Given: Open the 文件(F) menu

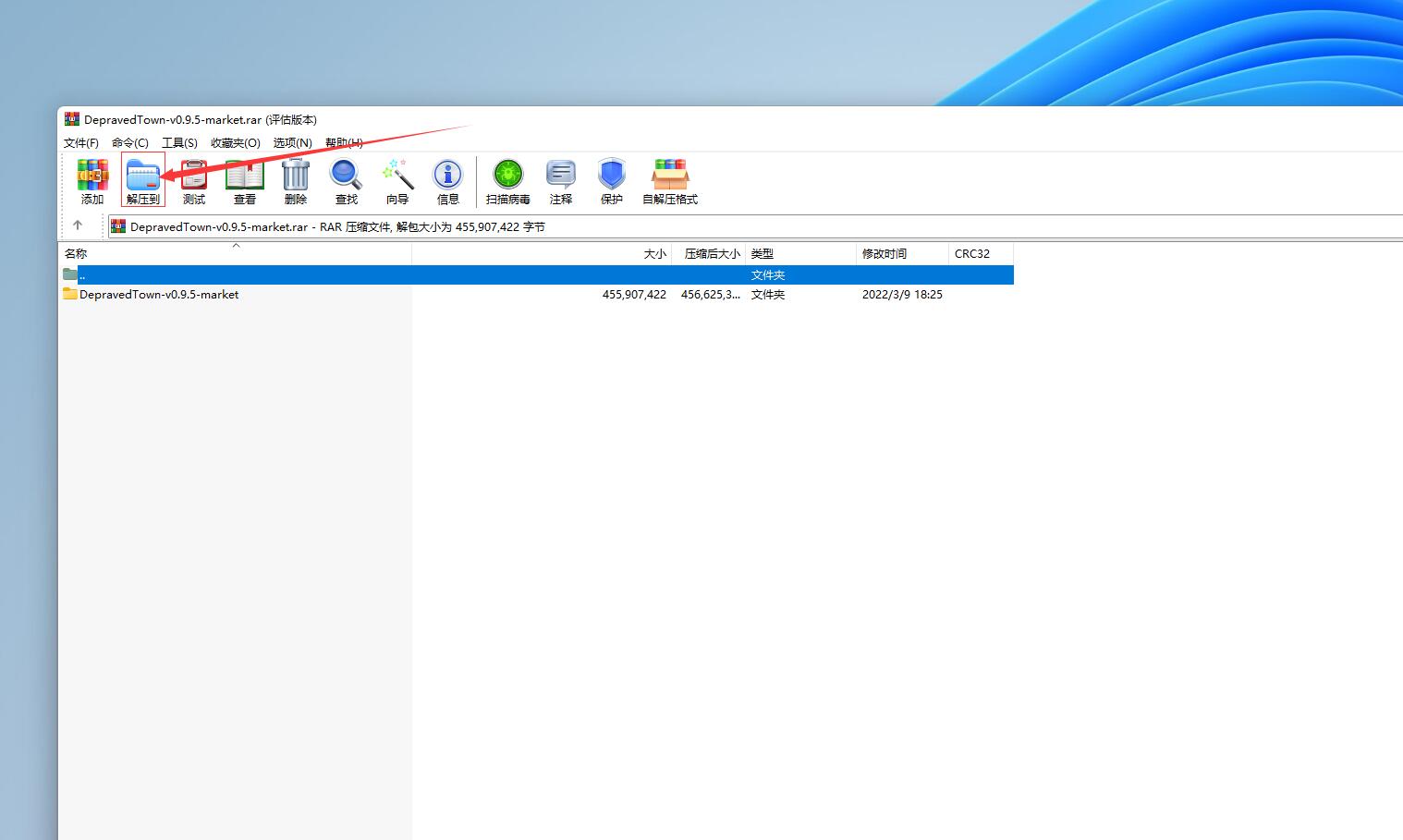Looking at the screenshot, I should pyautogui.click(x=81, y=142).
